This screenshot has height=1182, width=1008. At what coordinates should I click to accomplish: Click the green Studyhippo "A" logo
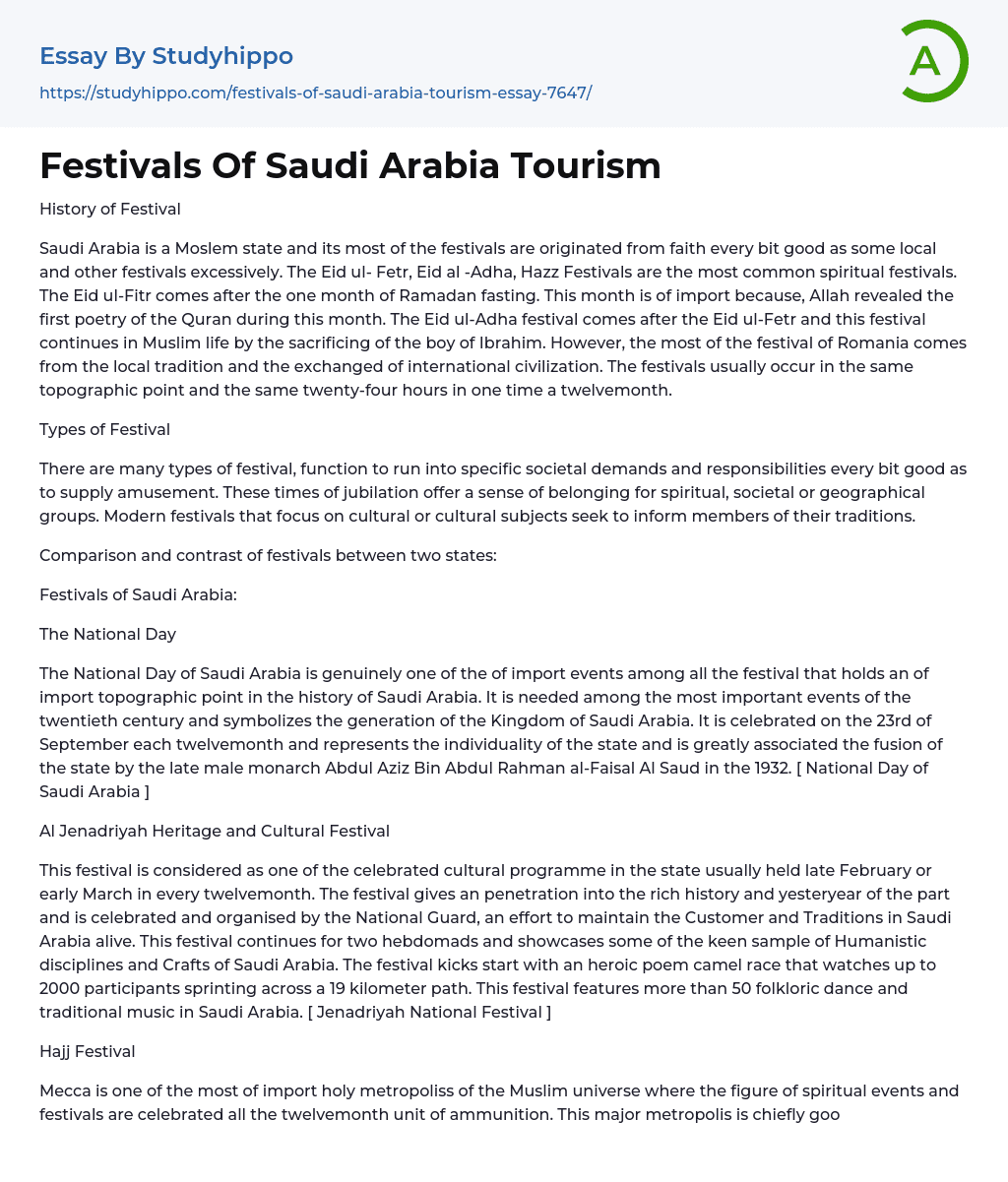coord(933,61)
